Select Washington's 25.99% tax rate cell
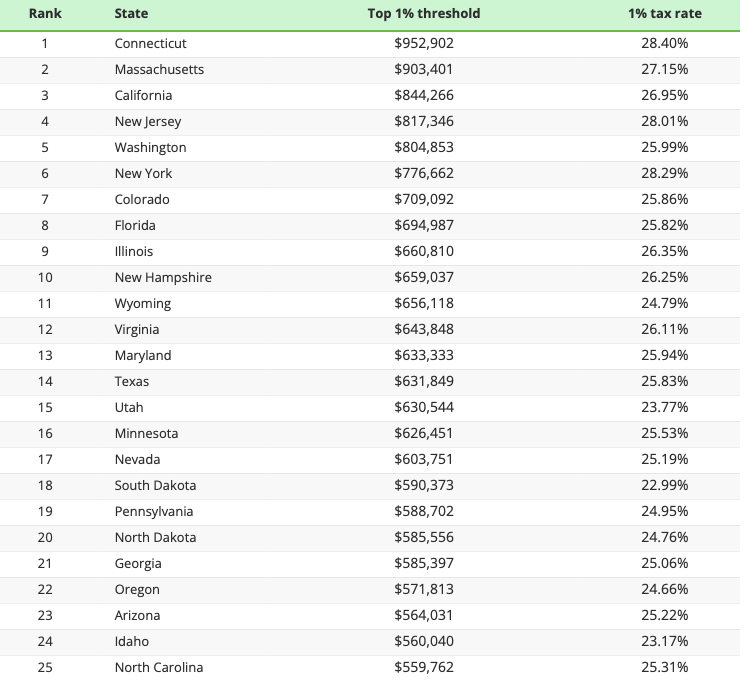Image resolution: width=750 pixels, height=680 pixels. point(664,148)
